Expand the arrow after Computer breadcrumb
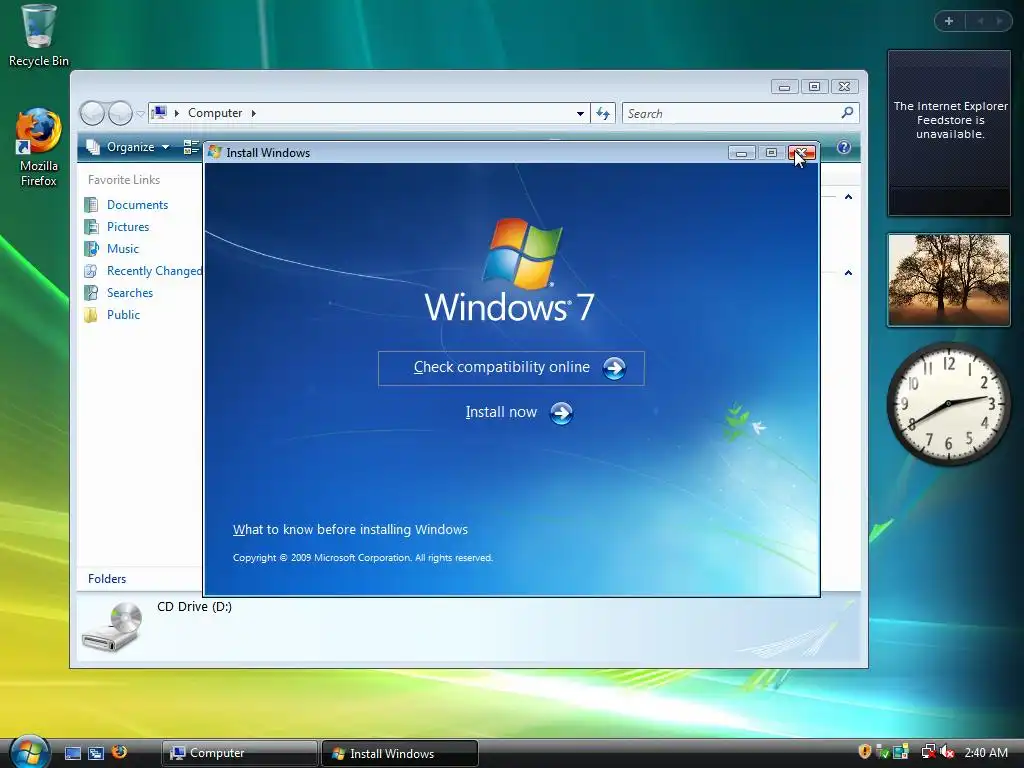 tap(254, 113)
